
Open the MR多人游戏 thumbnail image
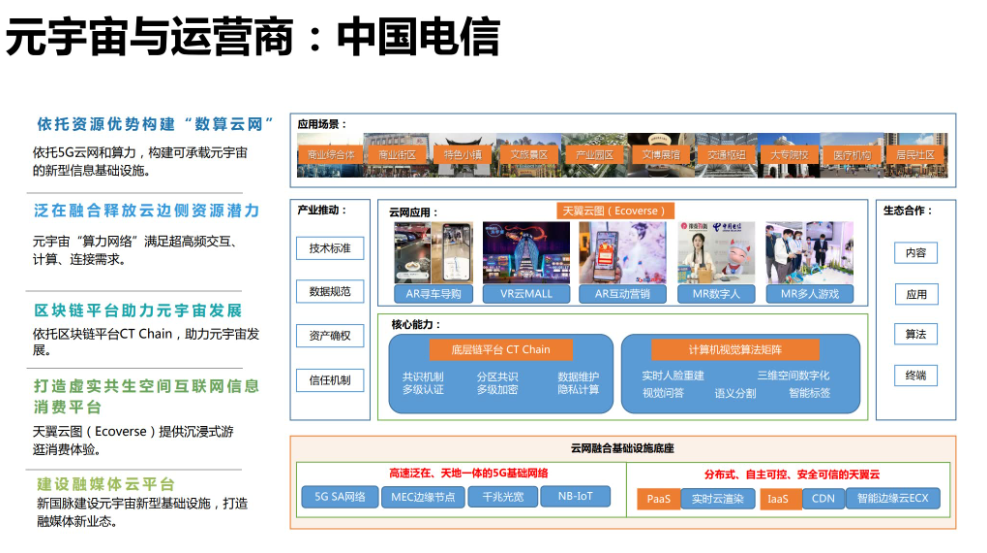809,252
